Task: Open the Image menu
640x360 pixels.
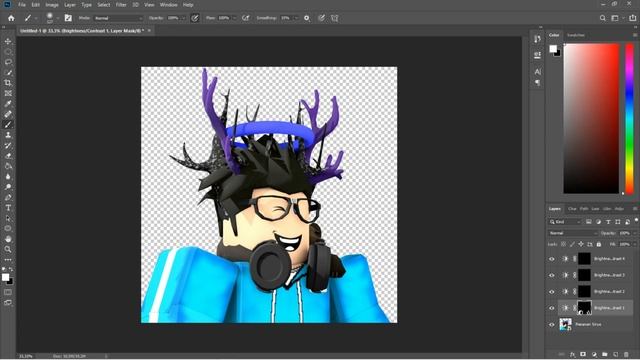Action: [52, 5]
